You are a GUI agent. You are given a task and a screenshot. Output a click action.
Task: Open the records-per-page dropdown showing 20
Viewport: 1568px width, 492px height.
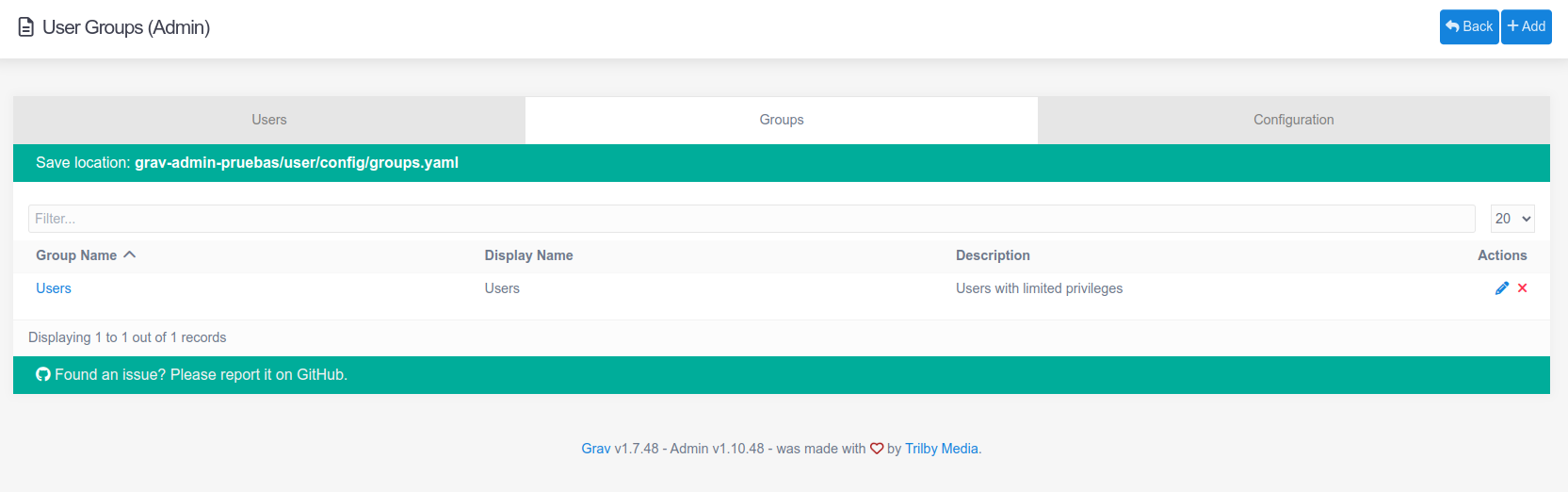click(x=1511, y=219)
